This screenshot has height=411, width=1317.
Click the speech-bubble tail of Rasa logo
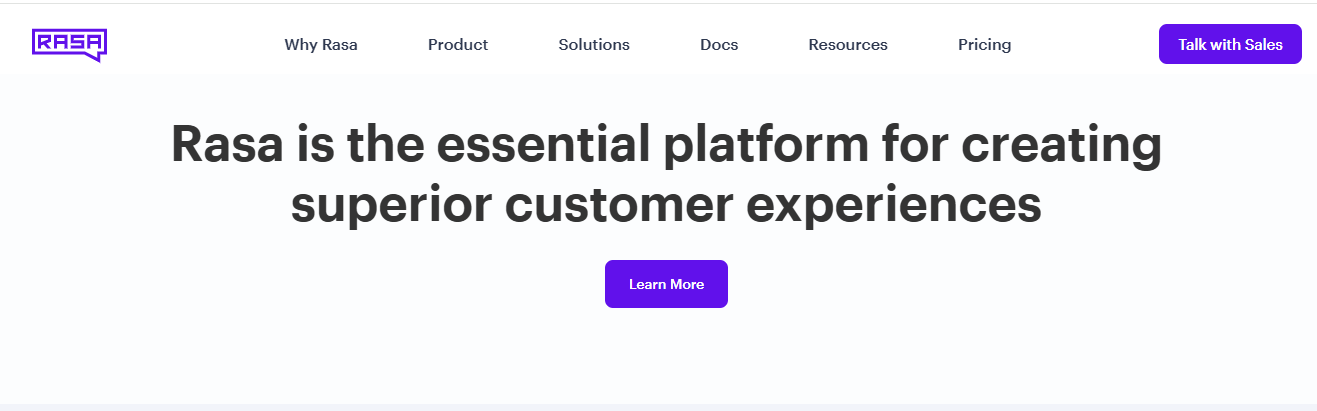pyautogui.click(x=95, y=57)
